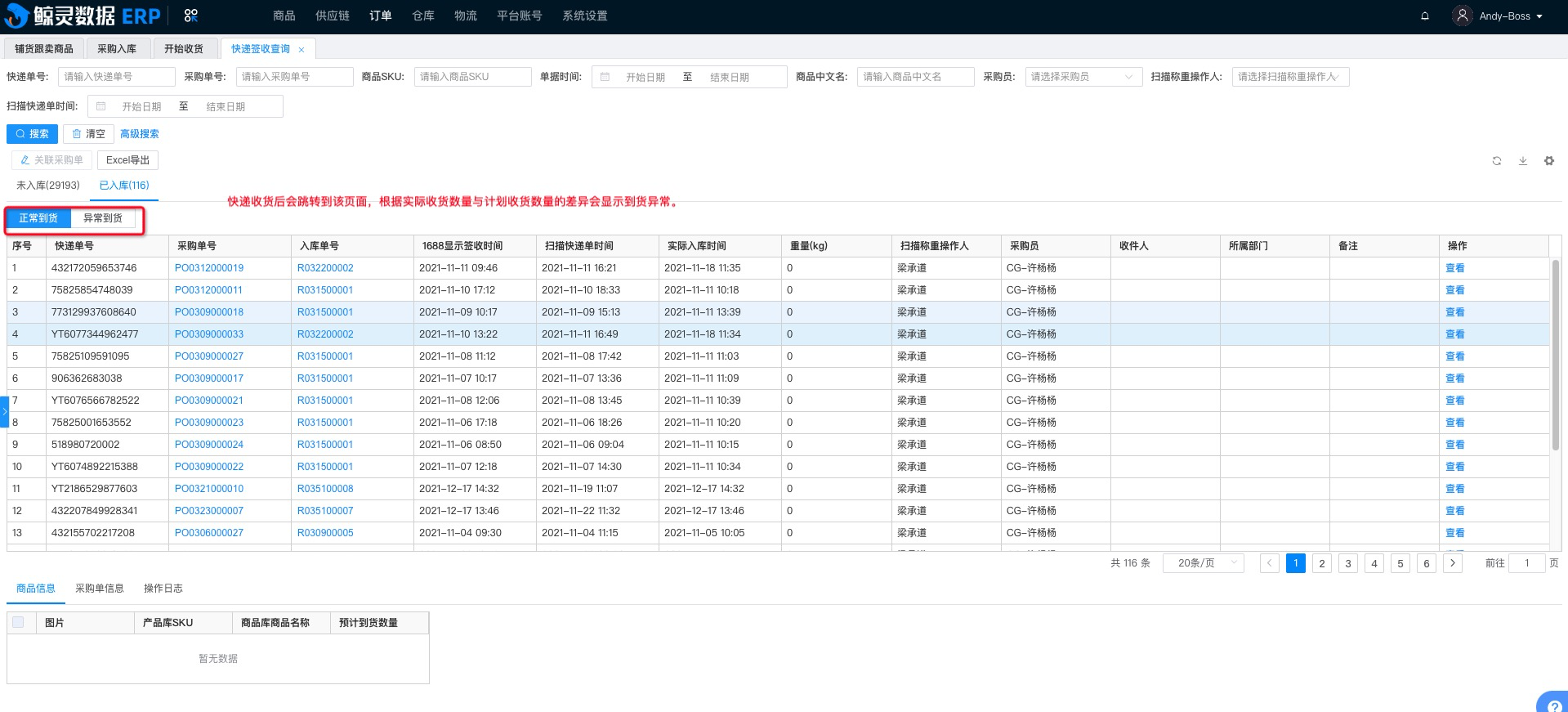Select the 正常到货 toggle
The width and height of the screenshot is (1568, 712).
[38, 218]
